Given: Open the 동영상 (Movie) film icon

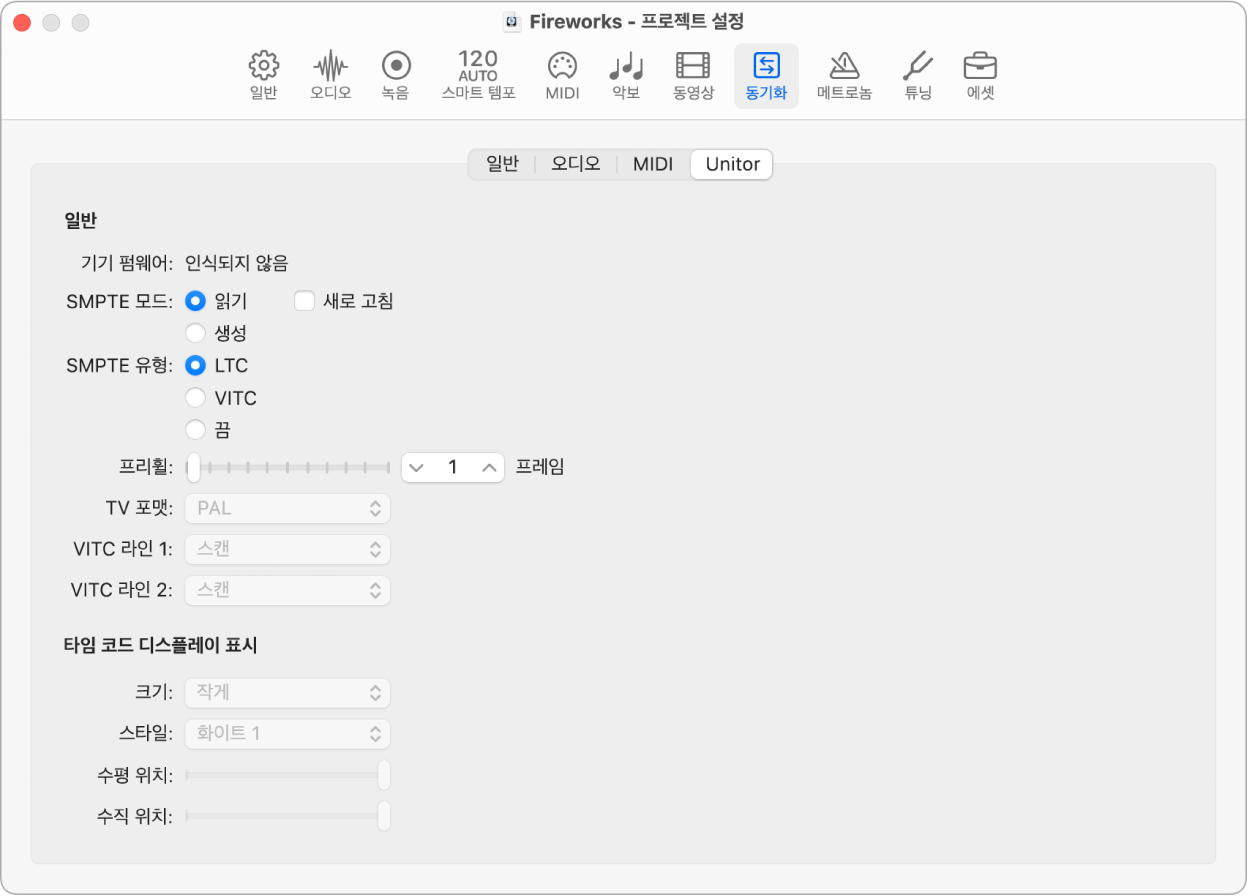Looking at the screenshot, I should [x=693, y=76].
